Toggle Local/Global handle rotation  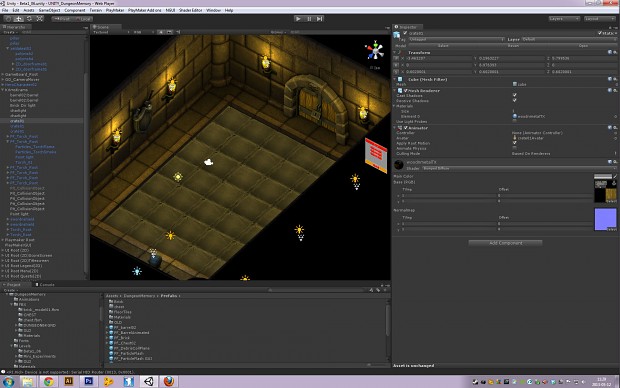[83, 19]
